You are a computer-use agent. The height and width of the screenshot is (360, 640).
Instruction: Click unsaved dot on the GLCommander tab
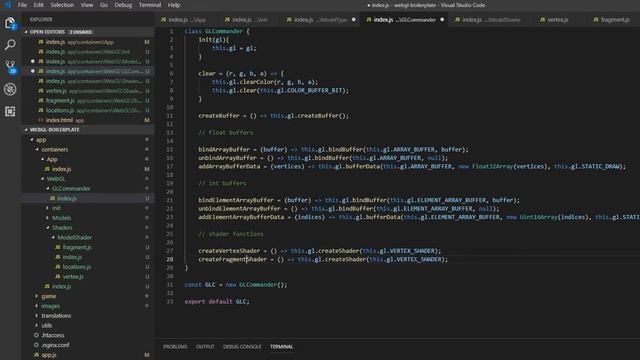[x=442, y=20]
